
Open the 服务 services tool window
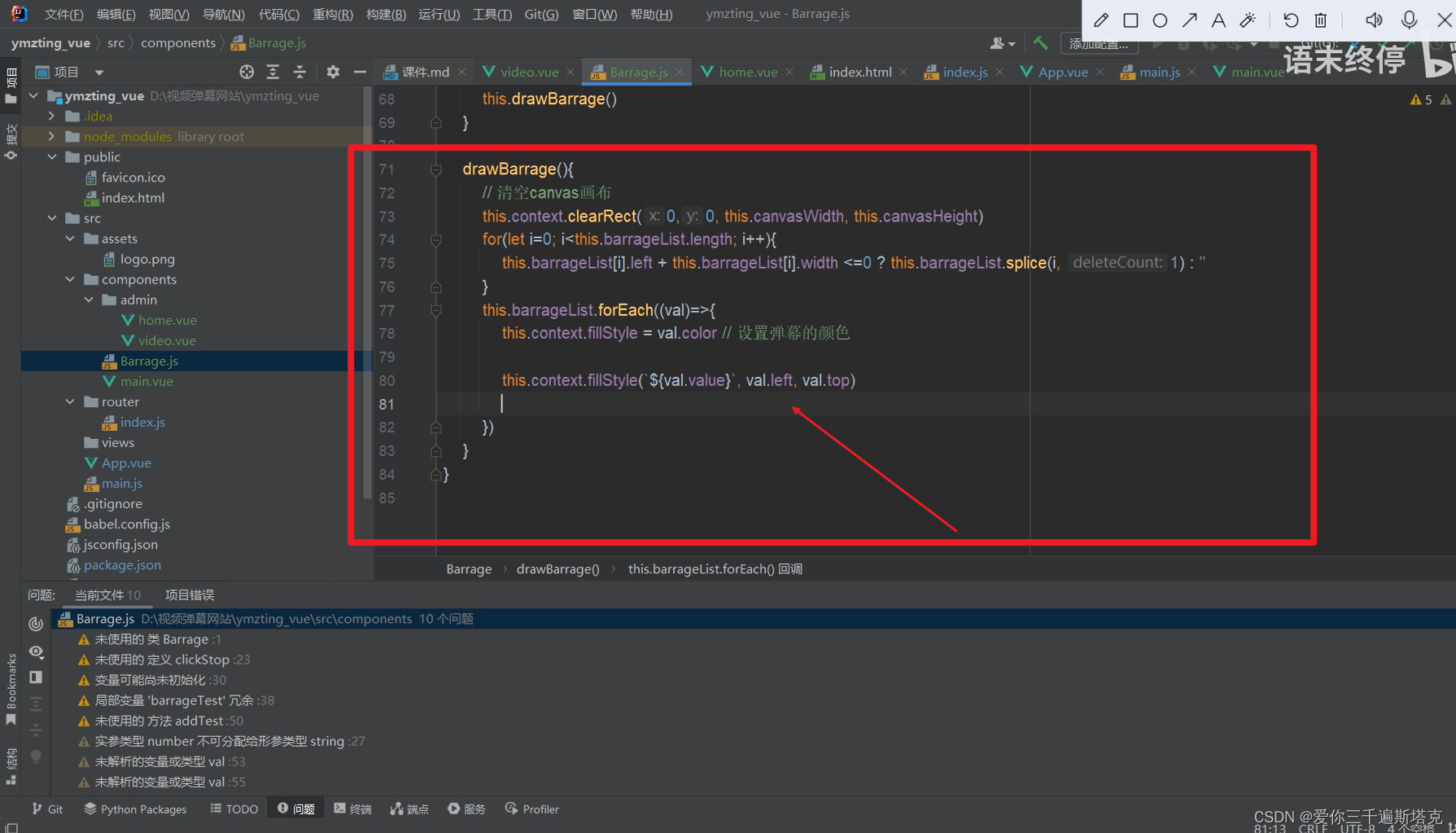click(466, 809)
